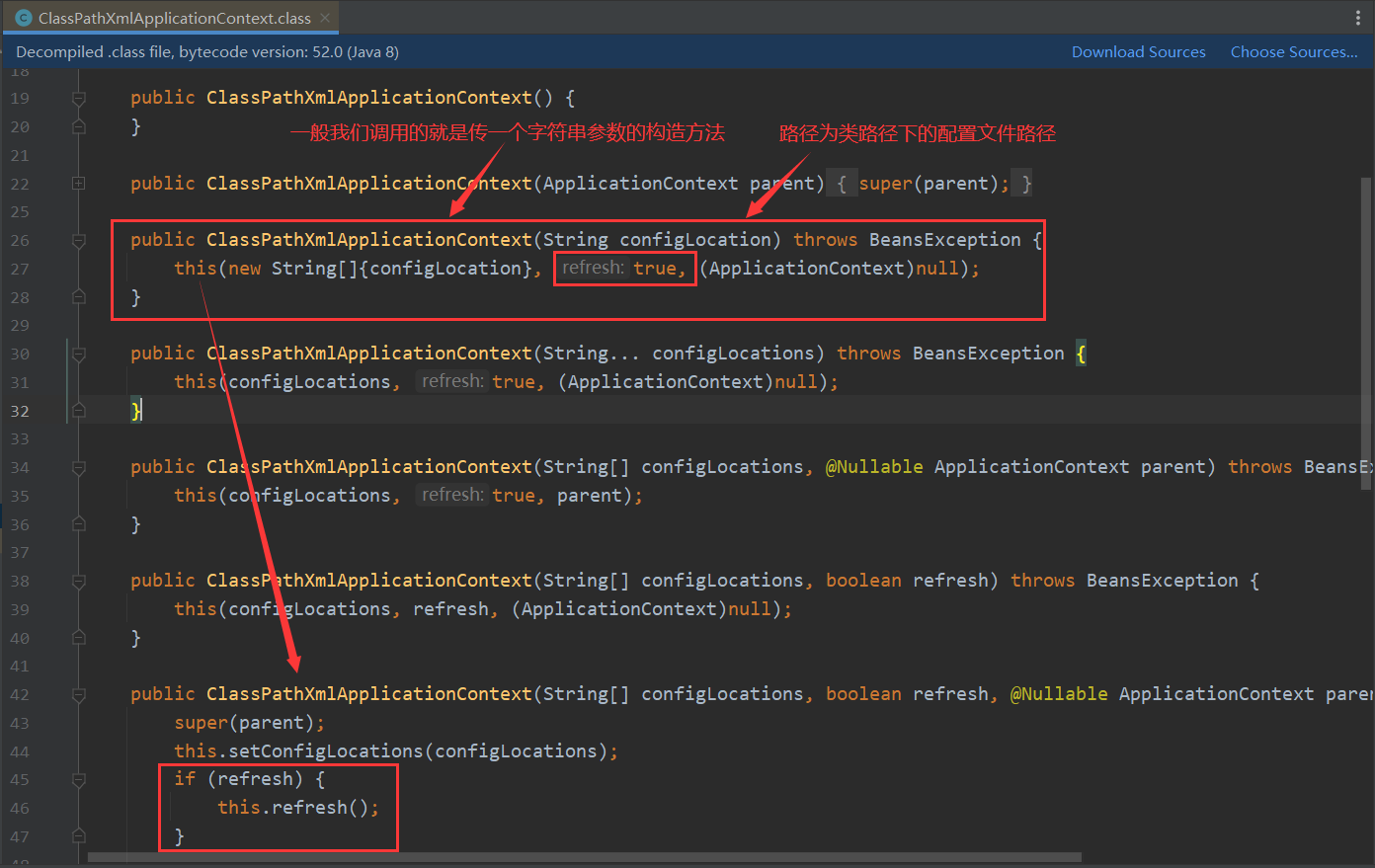Viewport: 1375px width, 868px height.
Task: Click 'new String[]{configLocation}' on line 27
Action: pyautogui.click(x=379, y=269)
